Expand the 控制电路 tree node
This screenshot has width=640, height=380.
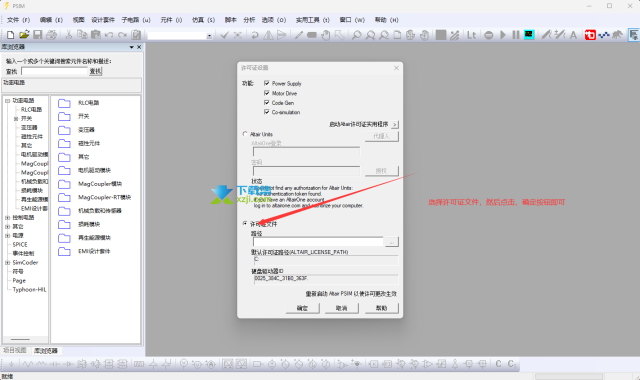point(7,218)
